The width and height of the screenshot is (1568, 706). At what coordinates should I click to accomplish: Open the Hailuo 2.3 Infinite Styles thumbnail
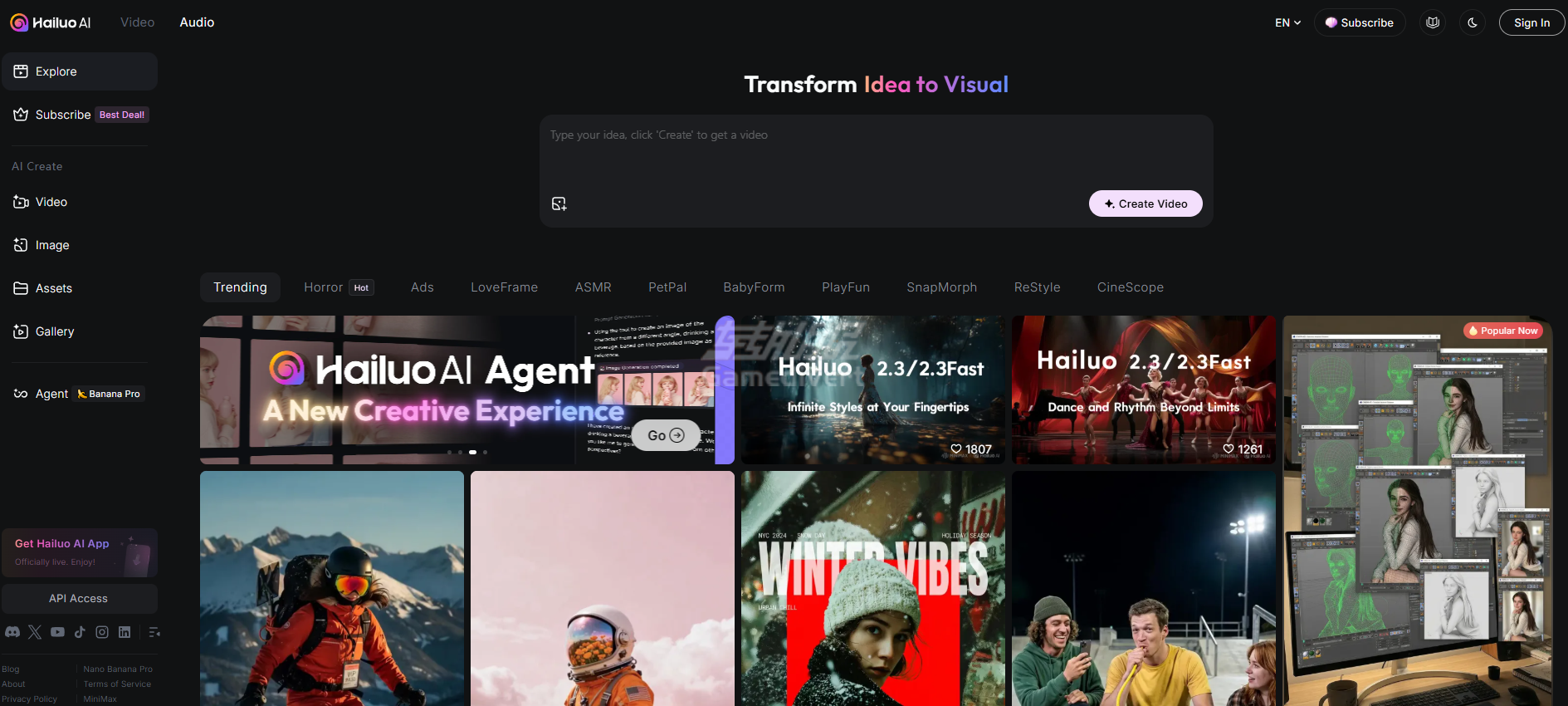873,390
